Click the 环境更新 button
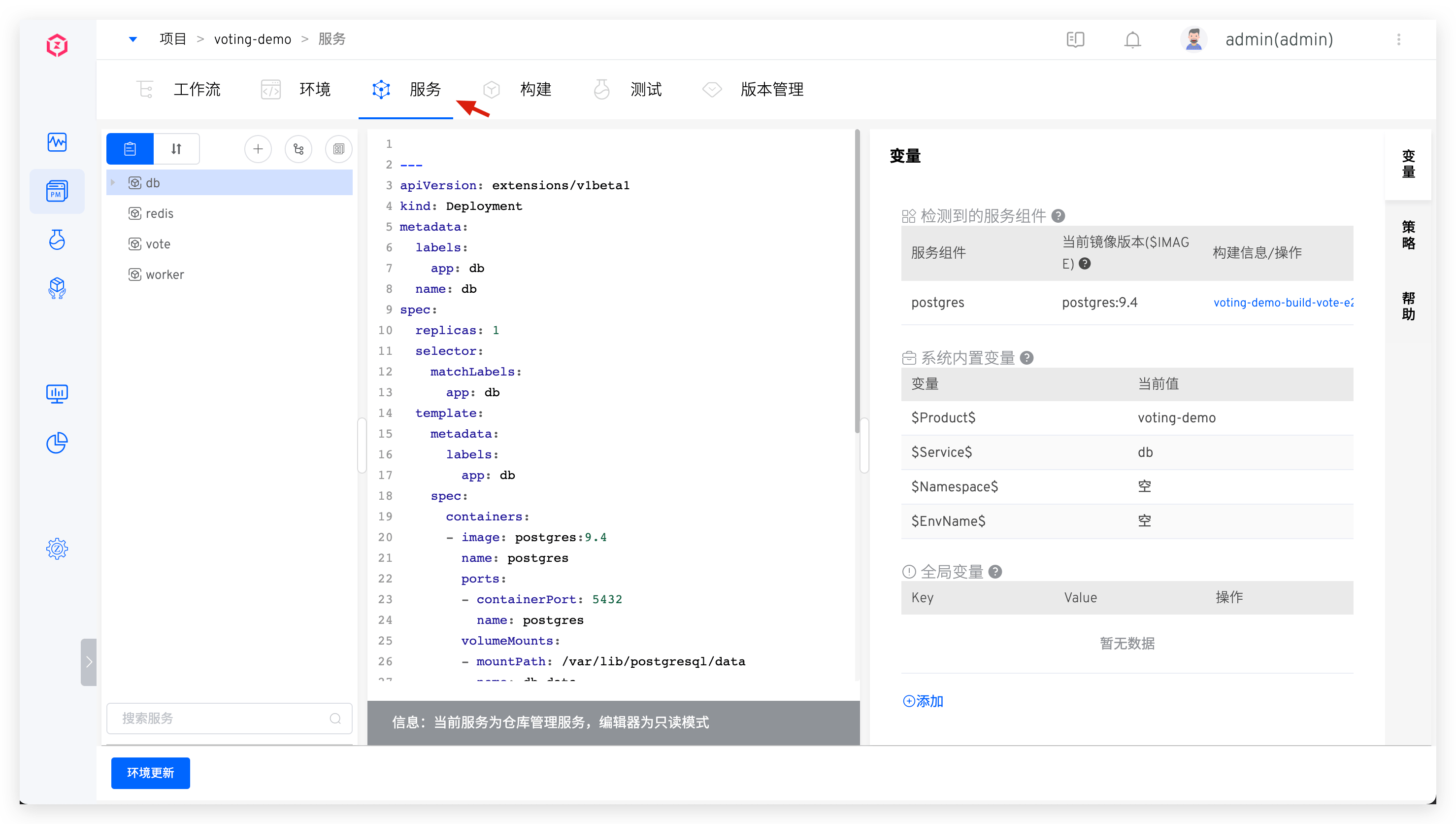1456x824 pixels. [150, 773]
